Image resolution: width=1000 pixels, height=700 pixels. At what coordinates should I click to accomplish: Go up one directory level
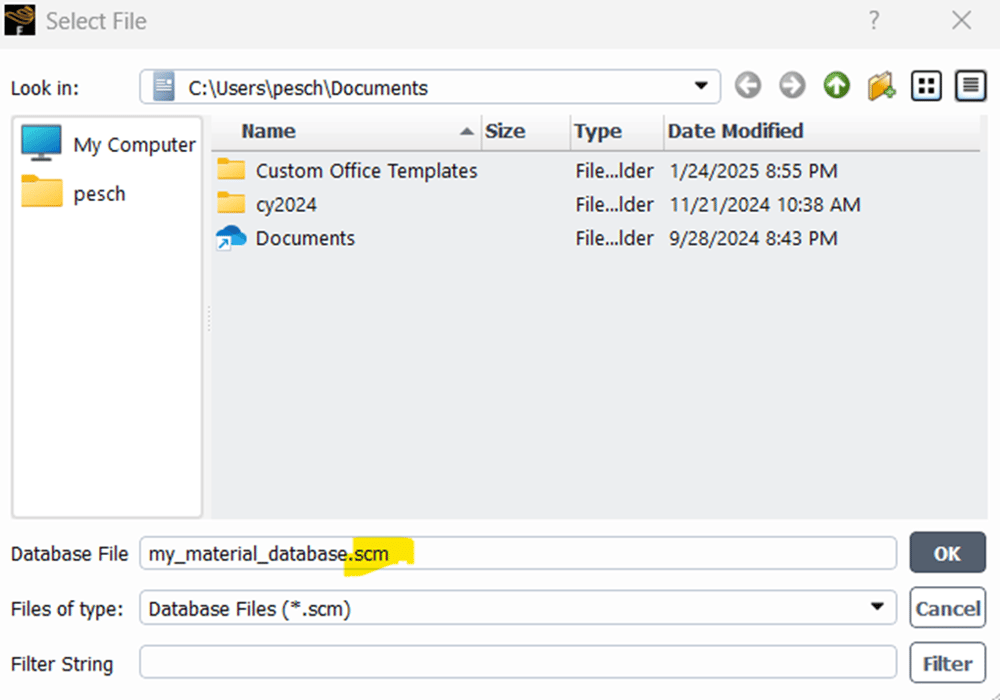(835, 85)
